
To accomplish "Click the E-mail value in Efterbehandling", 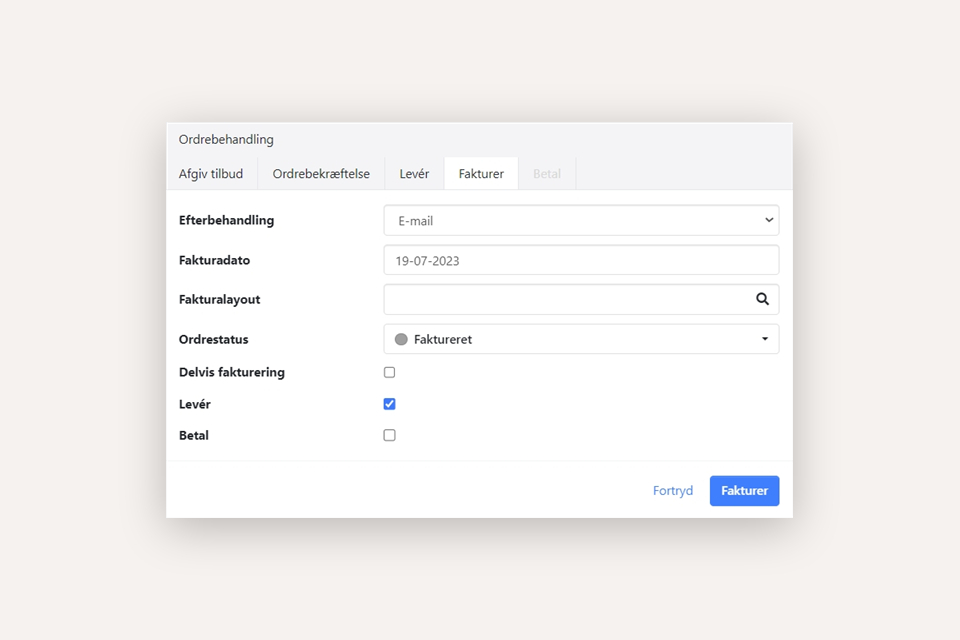I will (416, 221).
